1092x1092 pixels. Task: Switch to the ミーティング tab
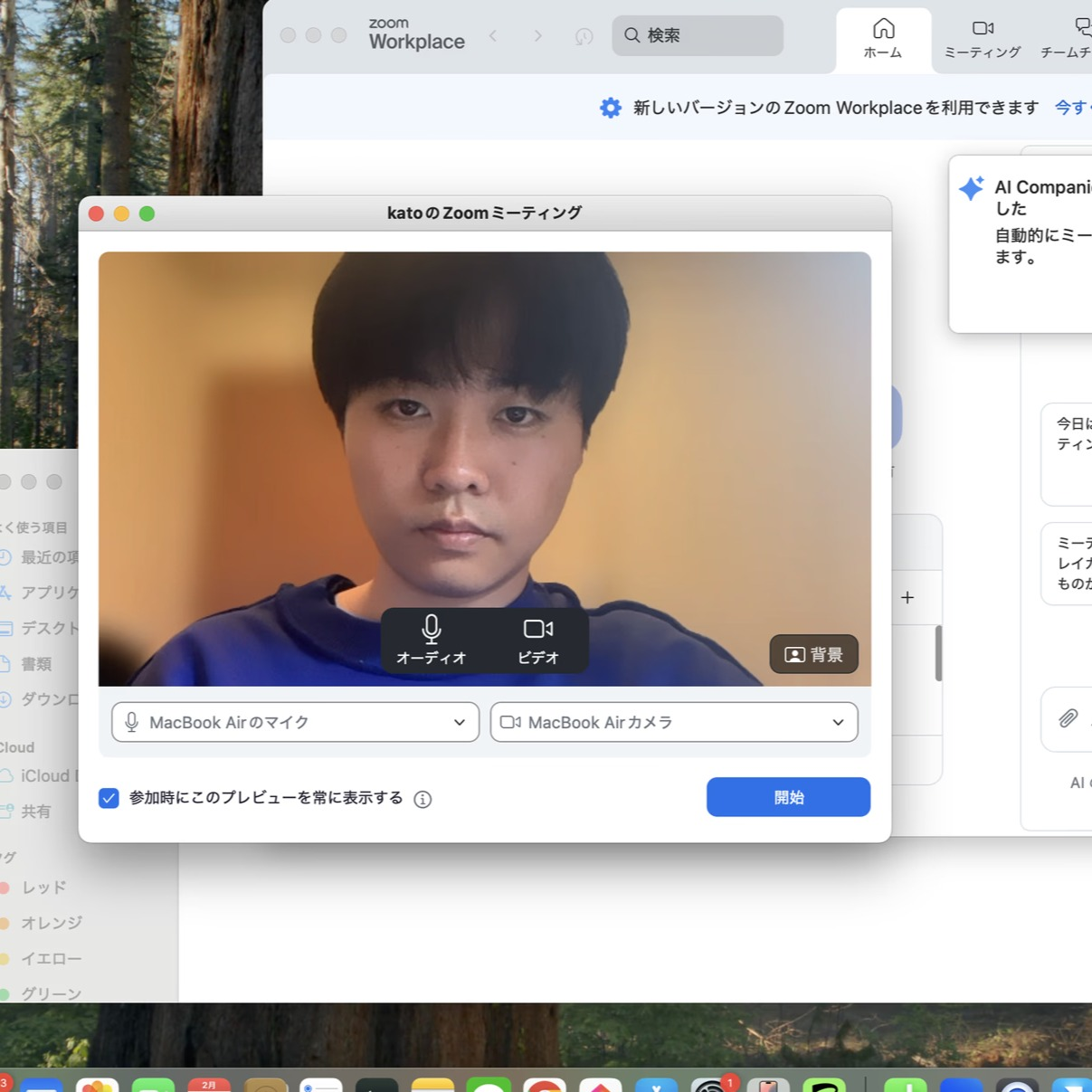[983, 40]
